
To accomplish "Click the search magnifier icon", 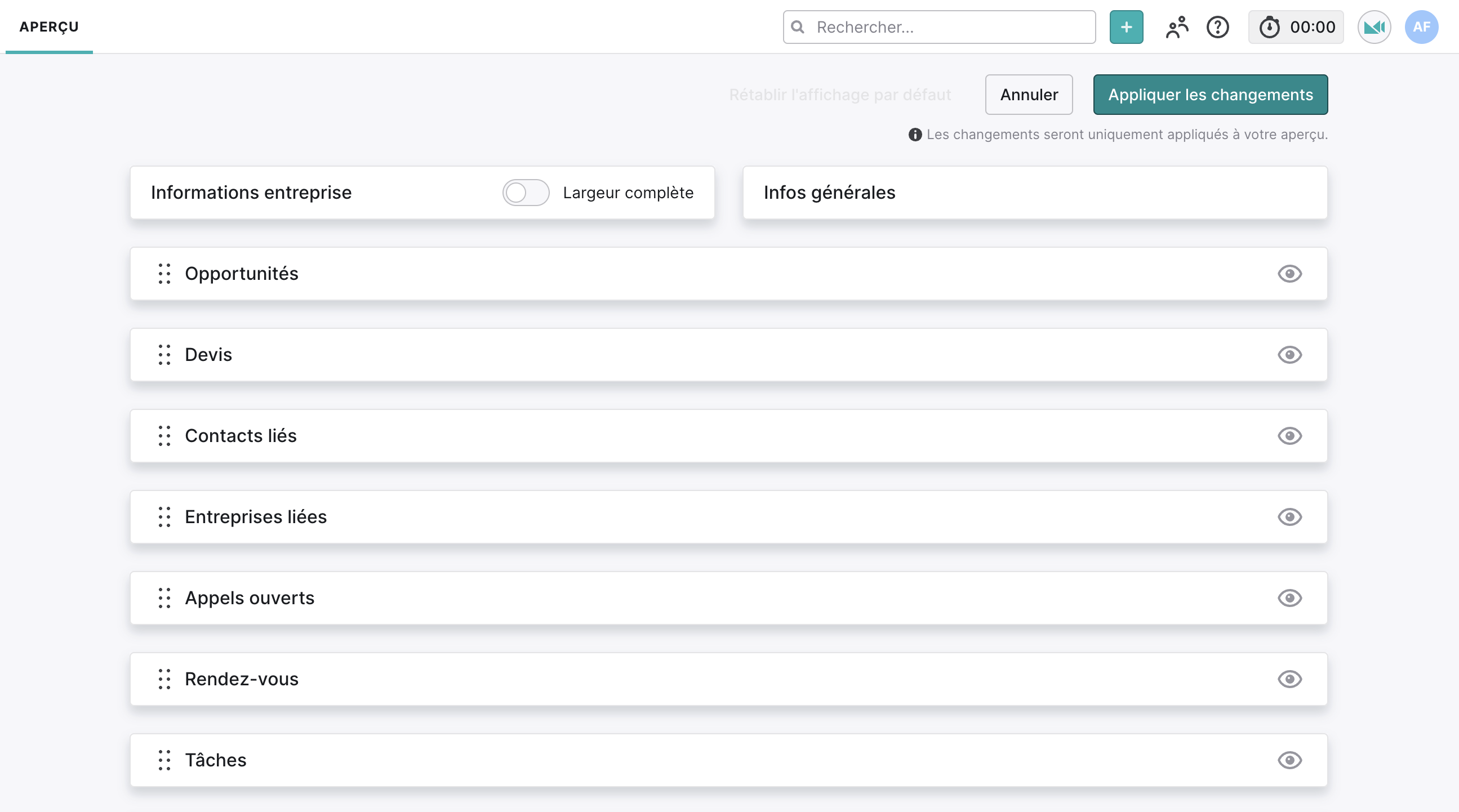I will pyautogui.click(x=798, y=27).
